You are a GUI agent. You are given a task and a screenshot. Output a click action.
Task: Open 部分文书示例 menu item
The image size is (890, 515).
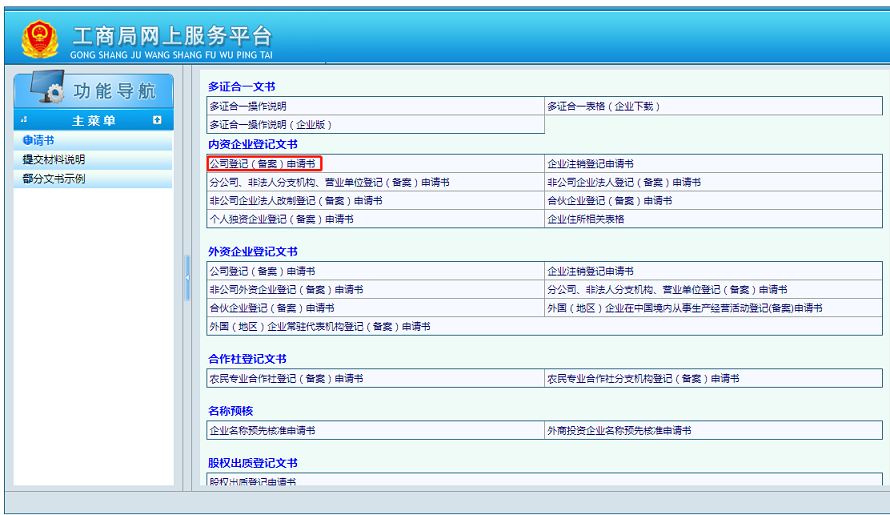point(54,179)
